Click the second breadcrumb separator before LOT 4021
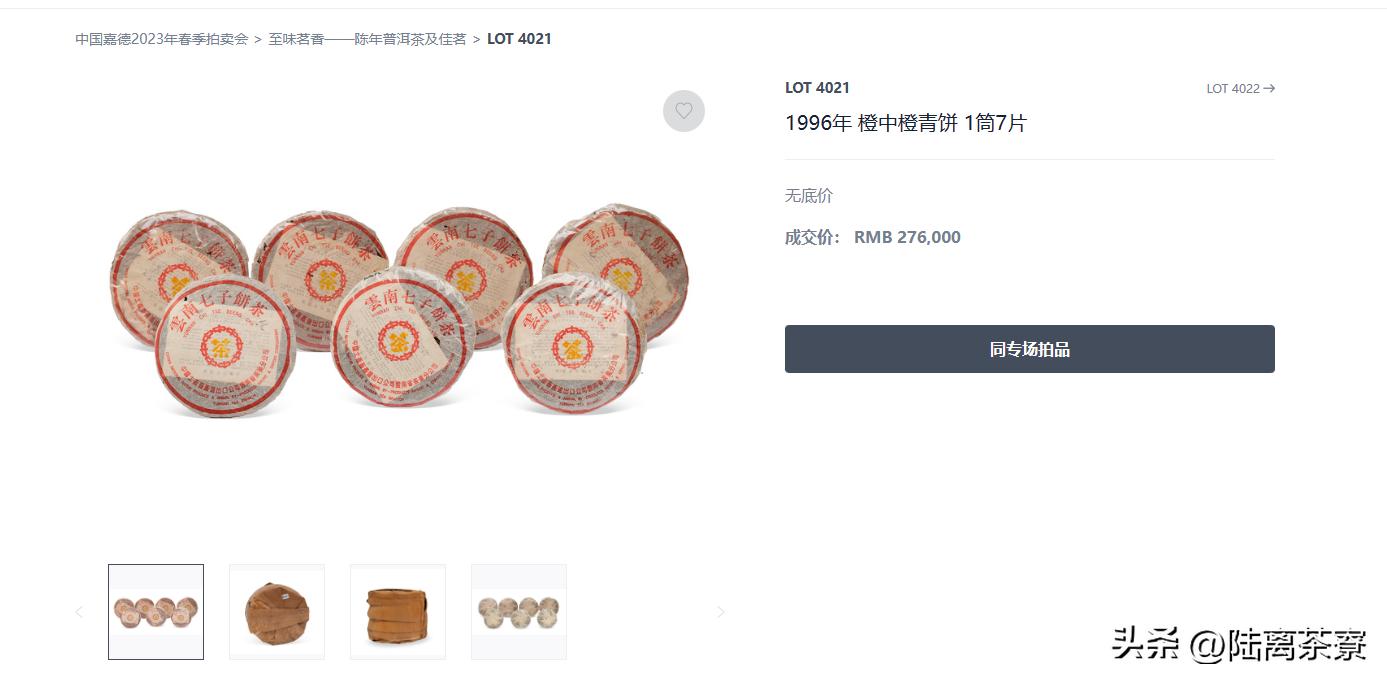This screenshot has width=1387, height=681. coord(477,39)
